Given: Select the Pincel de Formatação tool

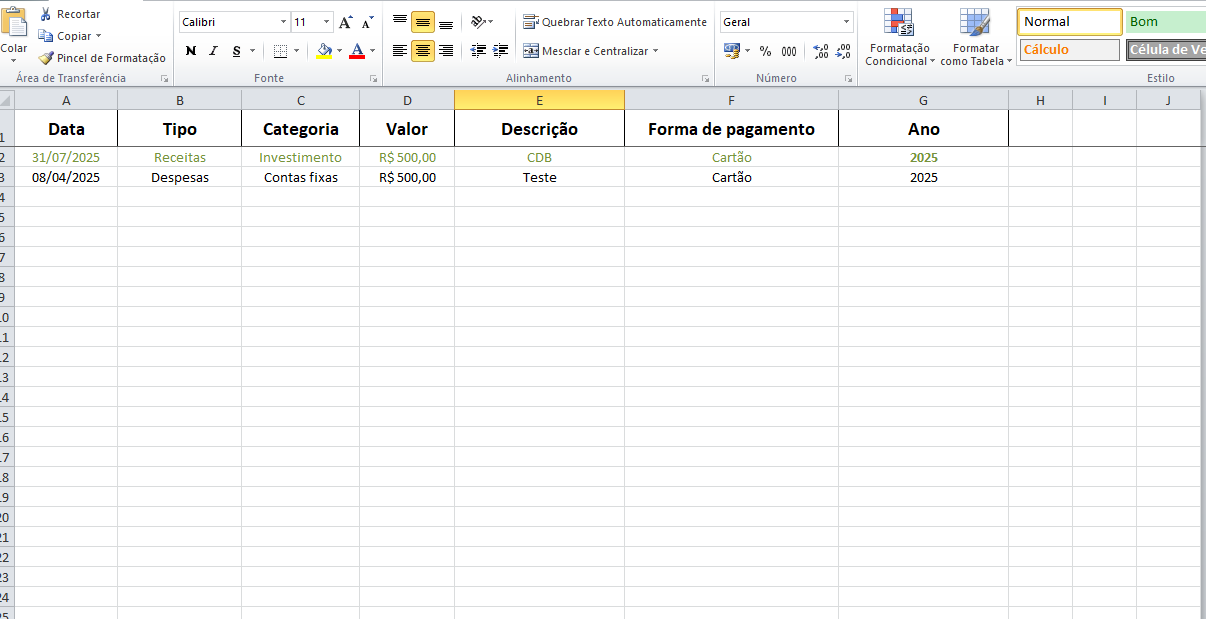Looking at the screenshot, I should [101, 58].
